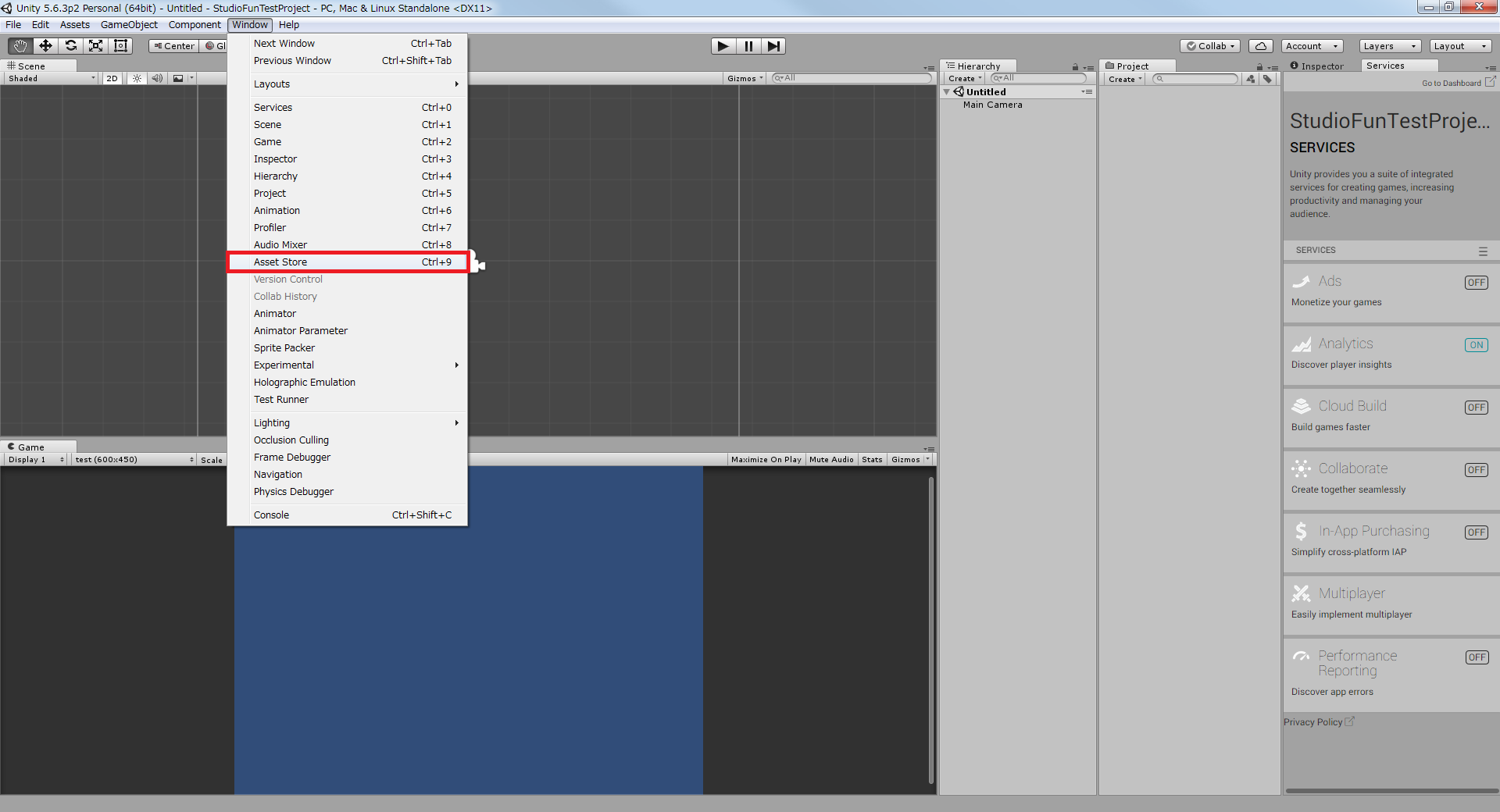Screen dimensions: 1500x812
Task: Open the Shaded draw mode dropdown
Action: pyautogui.click(x=52, y=78)
